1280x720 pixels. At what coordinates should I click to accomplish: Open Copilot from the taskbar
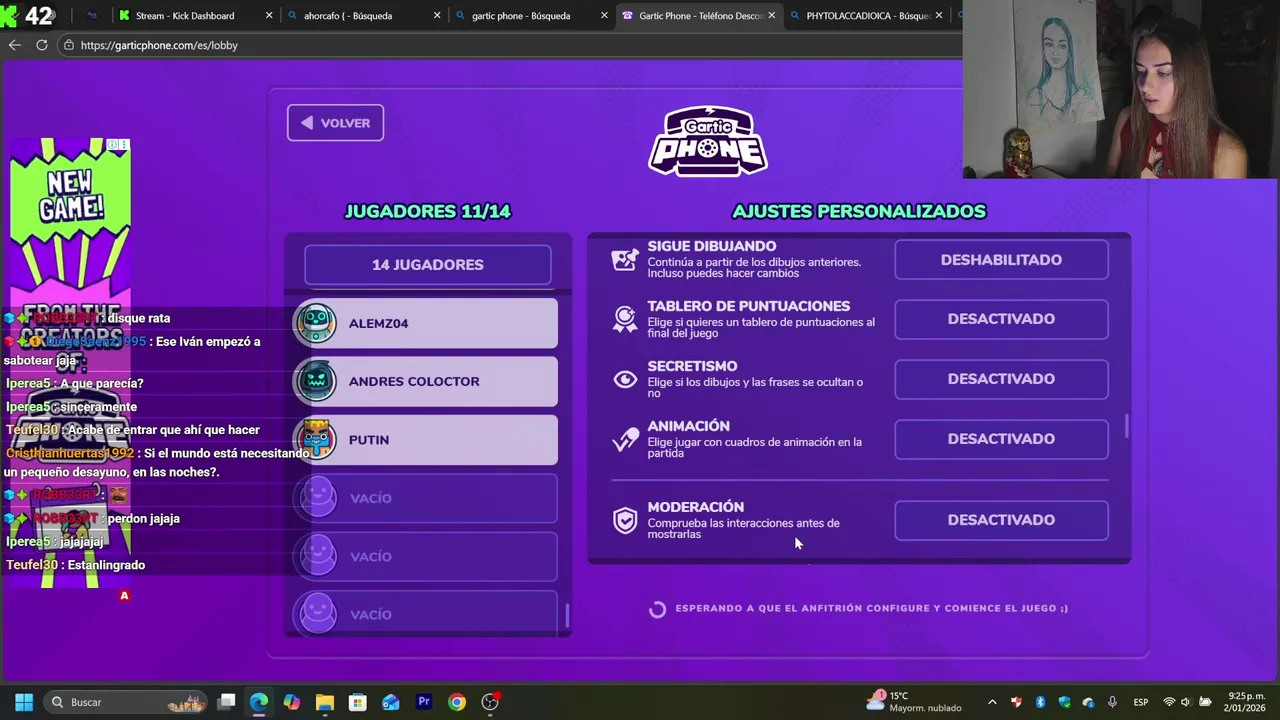point(292,702)
